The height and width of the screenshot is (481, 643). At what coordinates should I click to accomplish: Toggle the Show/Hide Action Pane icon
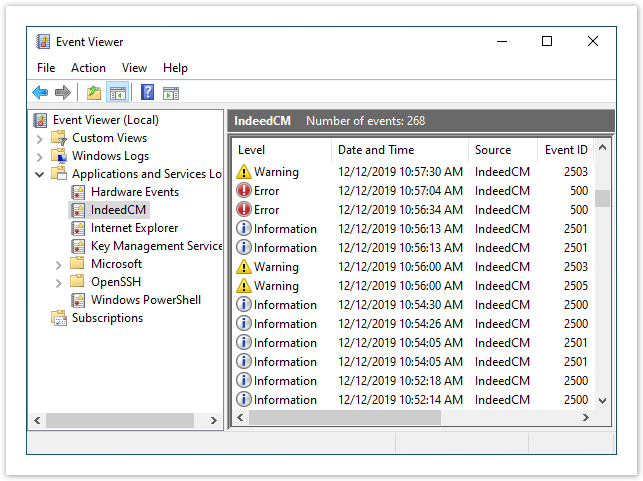(171, 93)
